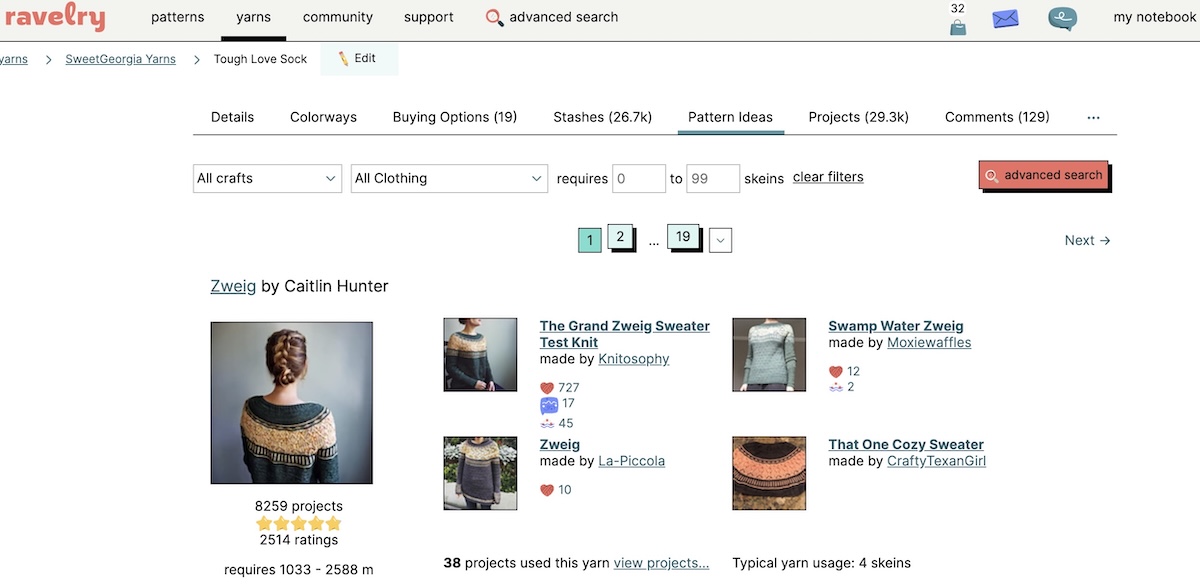Click the clear filters link
1200x585 pixels.
[828, 177]
